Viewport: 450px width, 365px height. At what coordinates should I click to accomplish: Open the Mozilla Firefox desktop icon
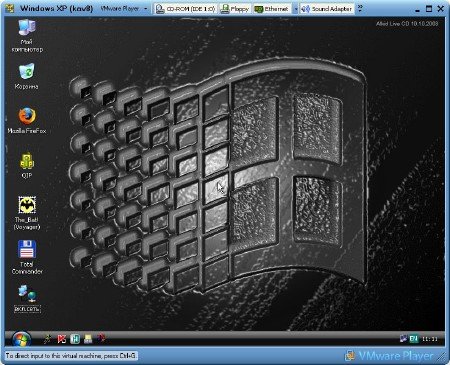27,120
